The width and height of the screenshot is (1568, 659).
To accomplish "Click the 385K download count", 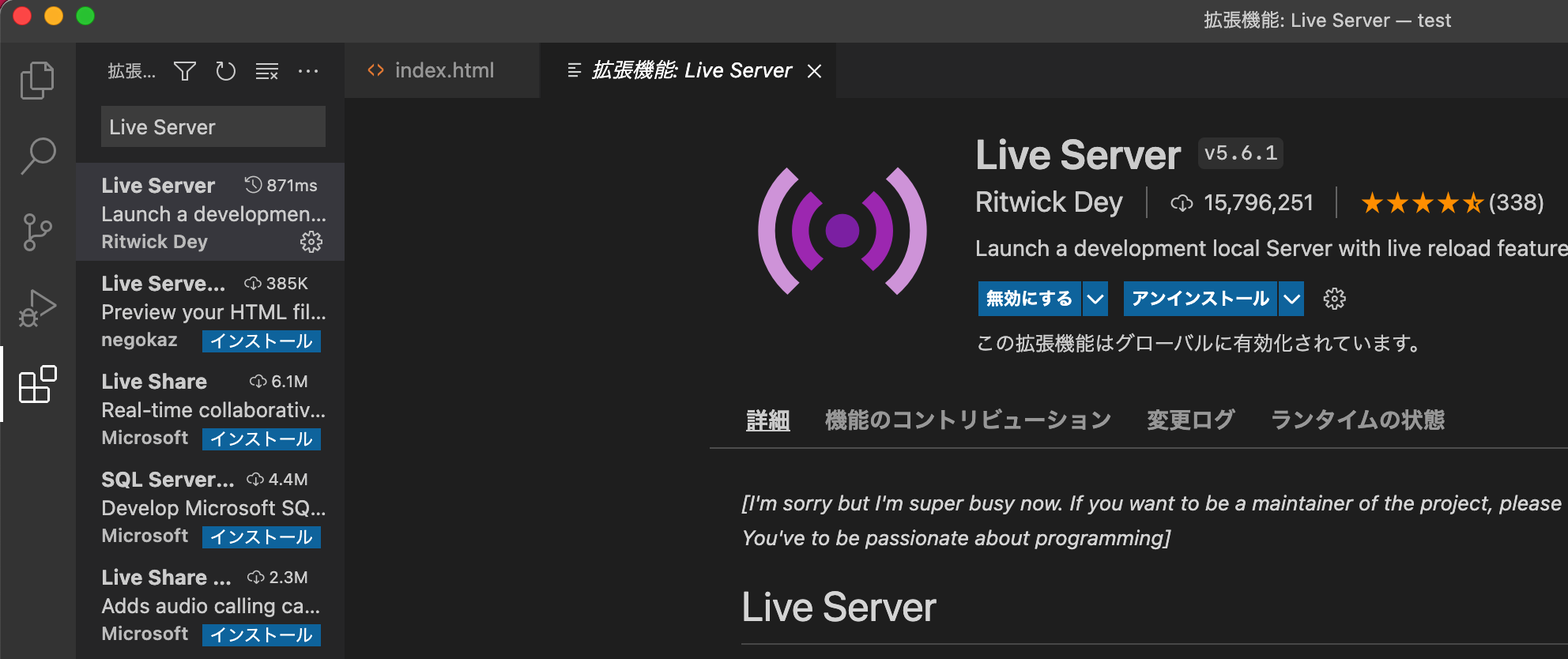I will [x=276, y=284].
